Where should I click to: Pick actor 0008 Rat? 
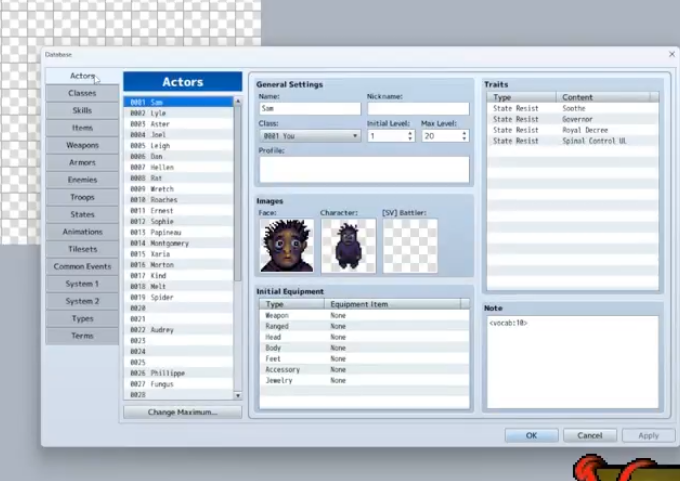tap(179, 178)
